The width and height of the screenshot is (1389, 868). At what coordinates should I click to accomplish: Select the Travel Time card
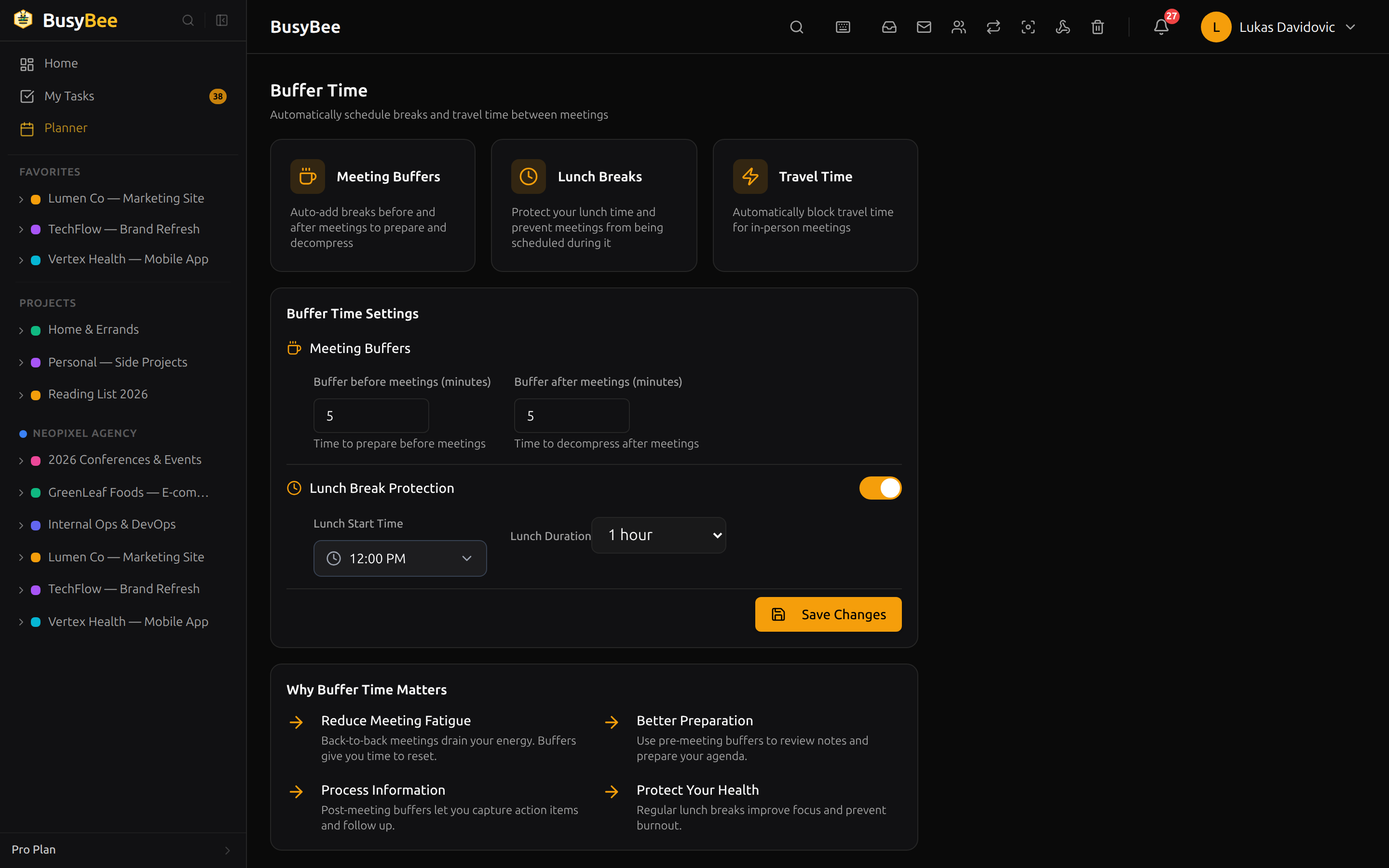[x=815, y=205]
